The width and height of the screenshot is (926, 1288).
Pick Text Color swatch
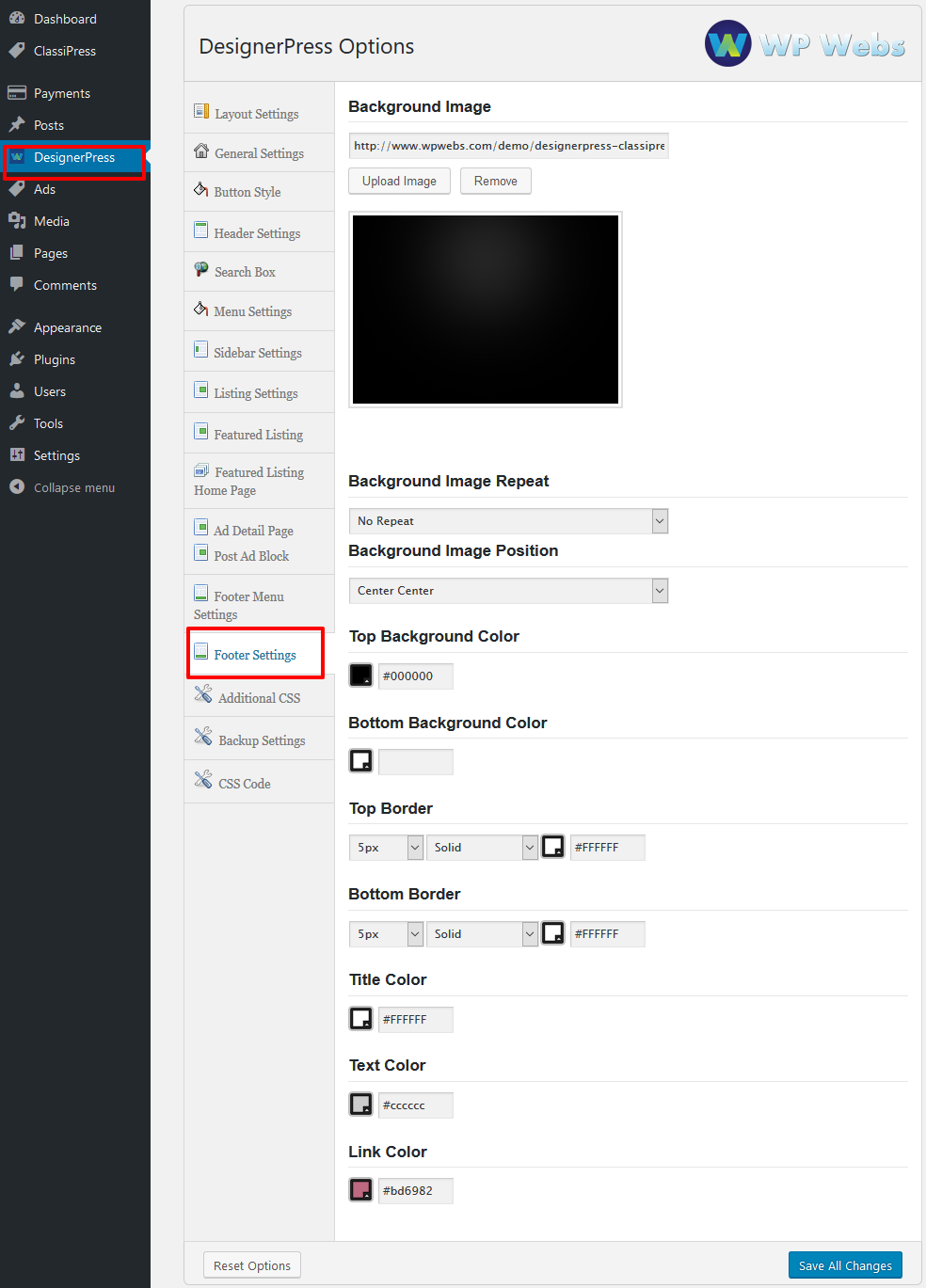click(361, 1105)
